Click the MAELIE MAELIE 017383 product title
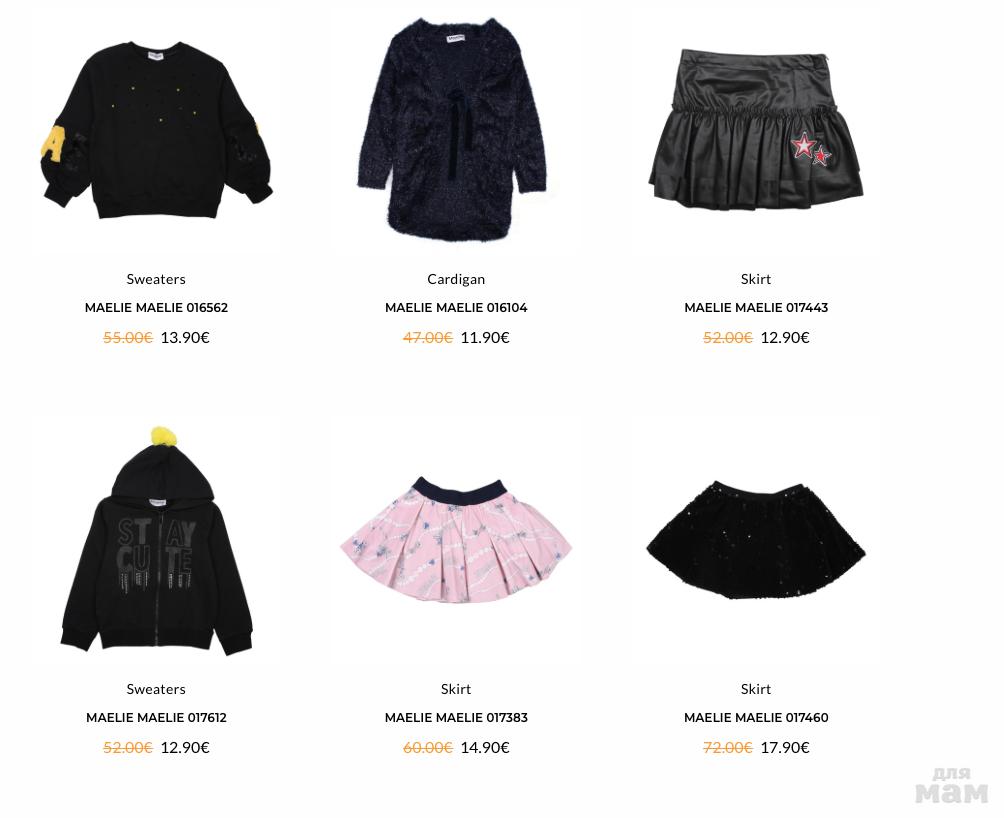 click(456, 718)
